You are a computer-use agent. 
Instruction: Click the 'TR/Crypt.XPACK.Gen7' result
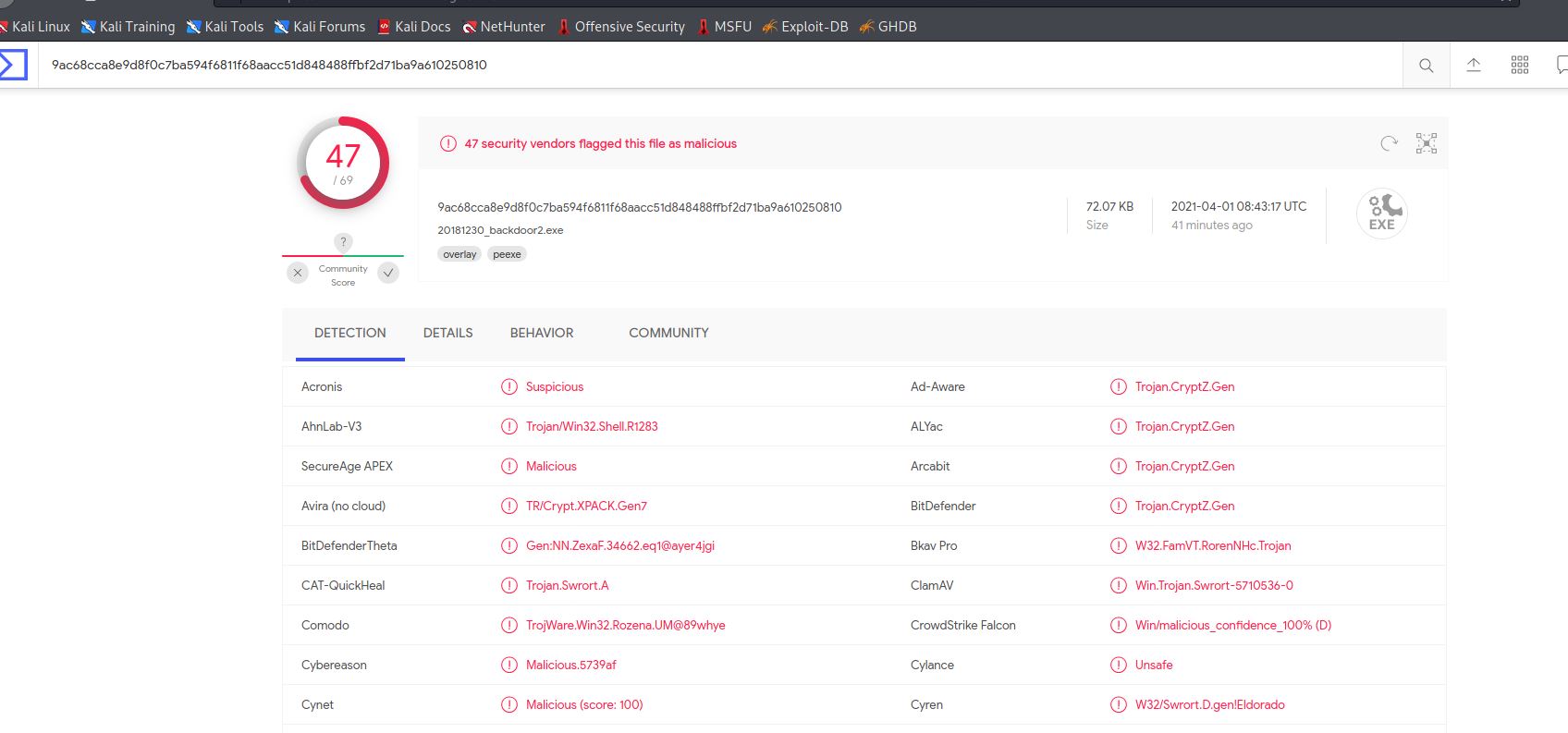(586, 507)
